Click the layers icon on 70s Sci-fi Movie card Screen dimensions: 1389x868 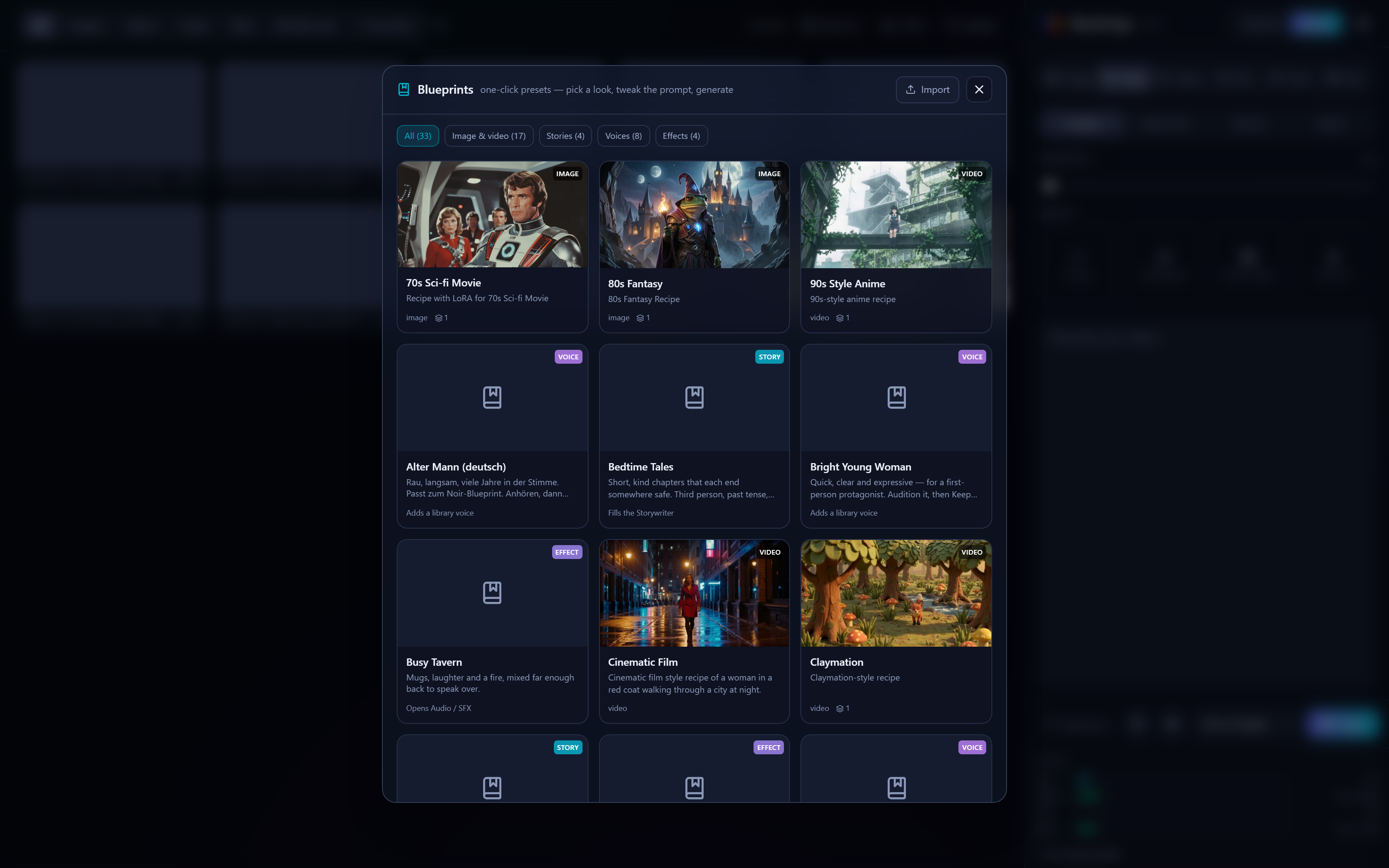438,318
